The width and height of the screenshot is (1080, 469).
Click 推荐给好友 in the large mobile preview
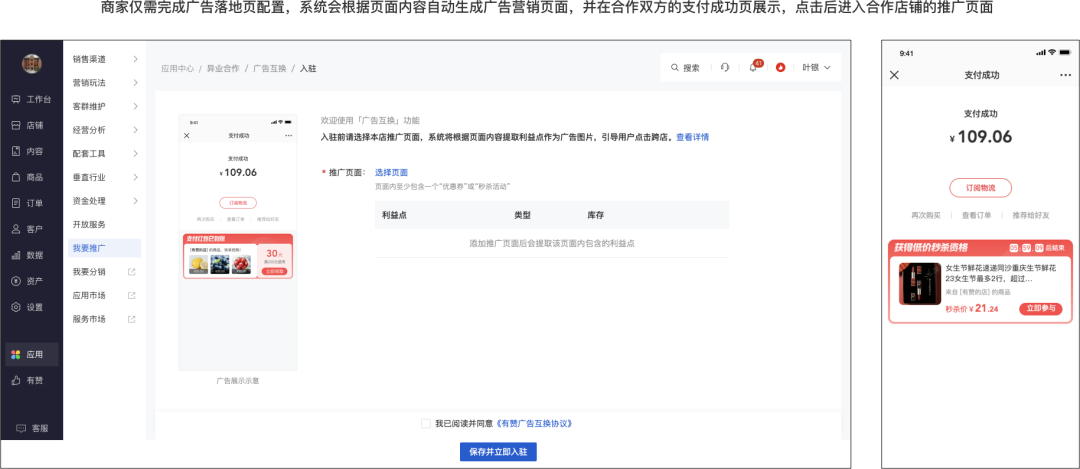click(1030, 216)
